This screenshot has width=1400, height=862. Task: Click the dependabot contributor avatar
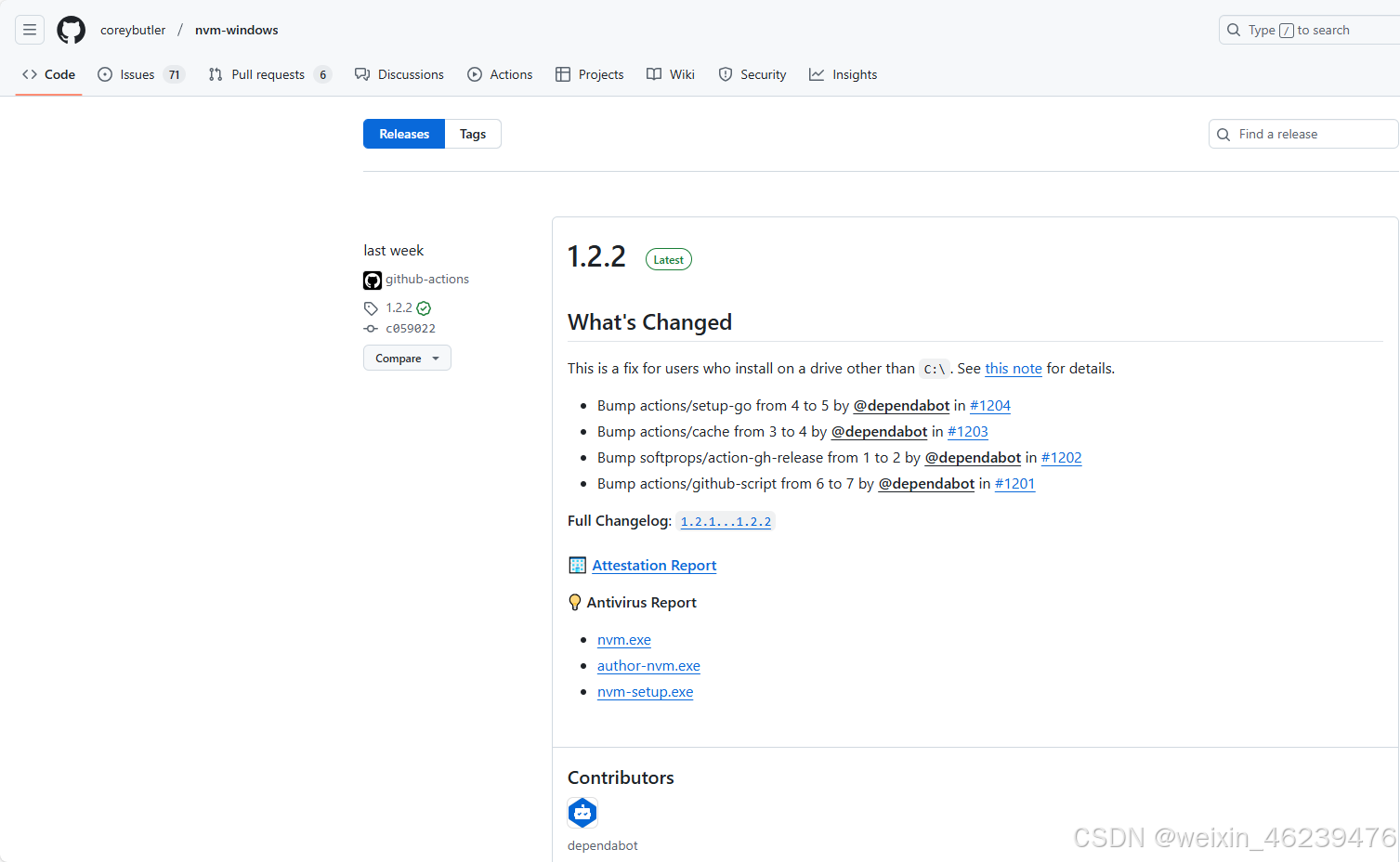click(582, 813)
